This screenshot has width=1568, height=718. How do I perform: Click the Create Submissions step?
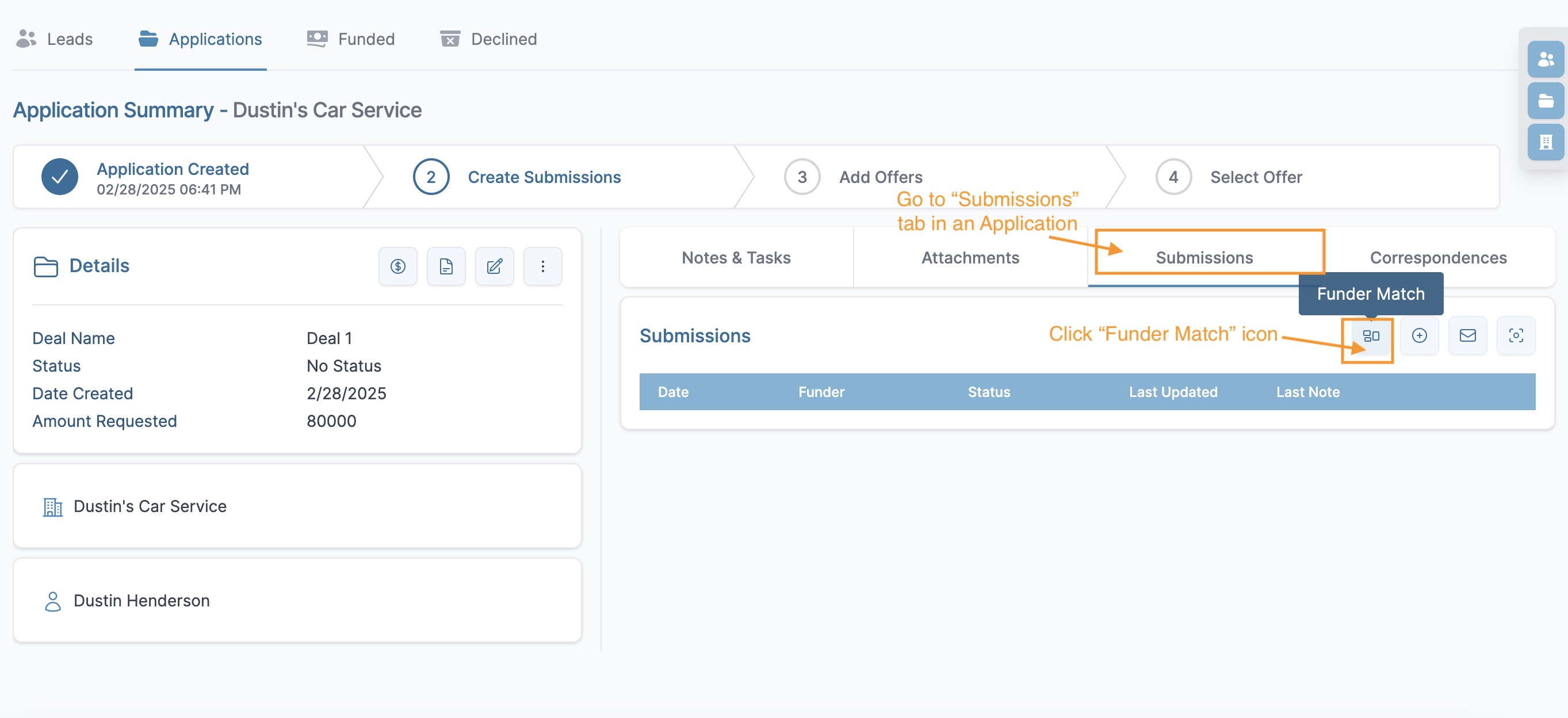pos(544,177)
